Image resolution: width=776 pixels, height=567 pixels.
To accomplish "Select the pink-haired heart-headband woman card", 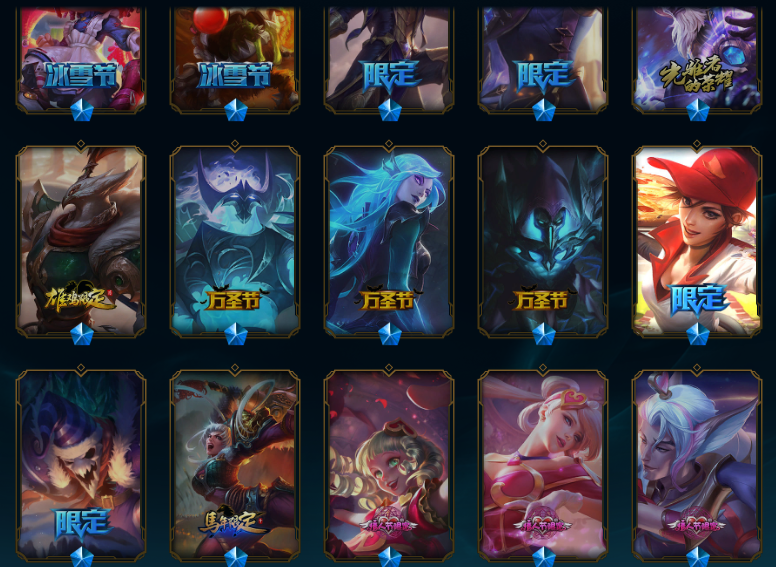I will point(543,465).
